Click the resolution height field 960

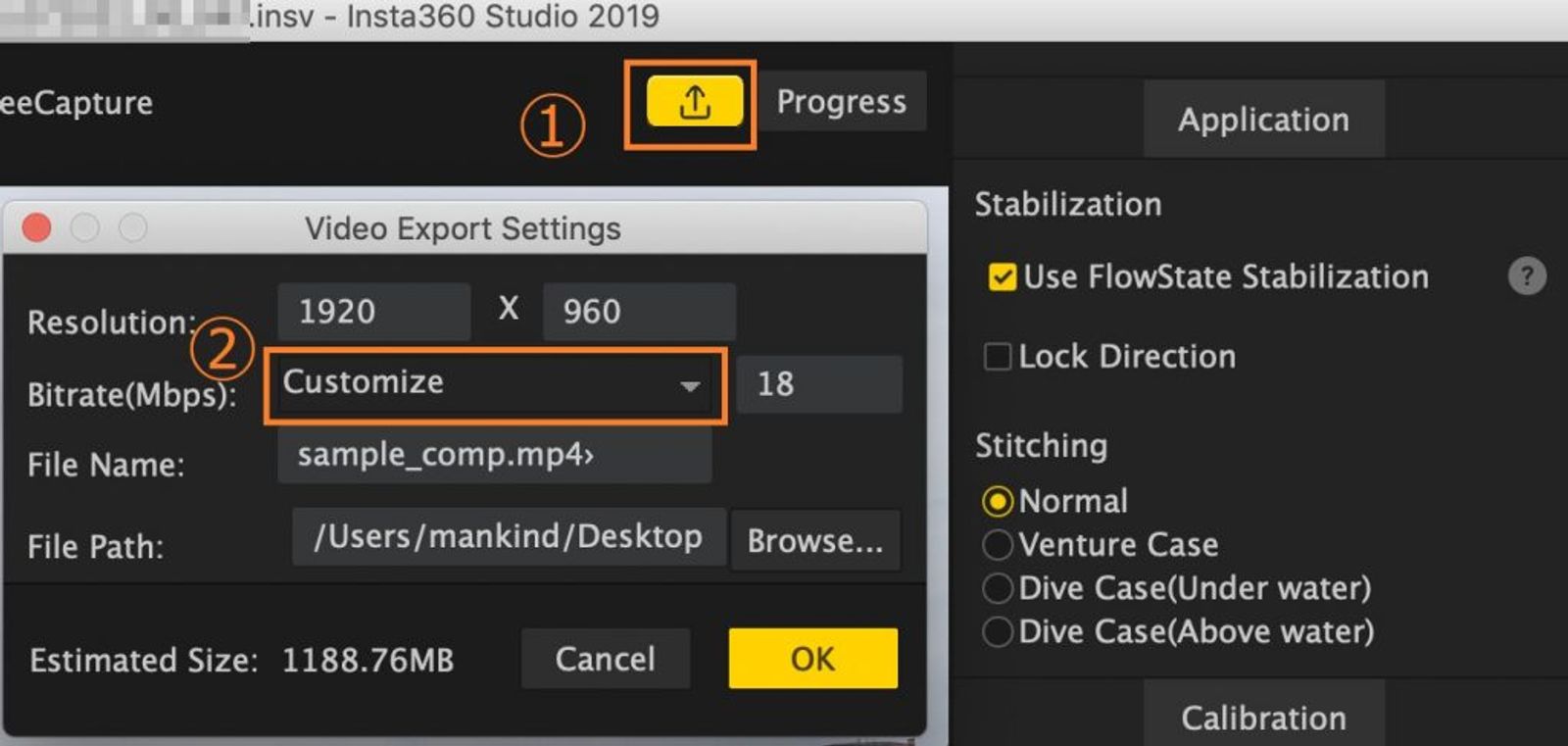pos(639,312)
